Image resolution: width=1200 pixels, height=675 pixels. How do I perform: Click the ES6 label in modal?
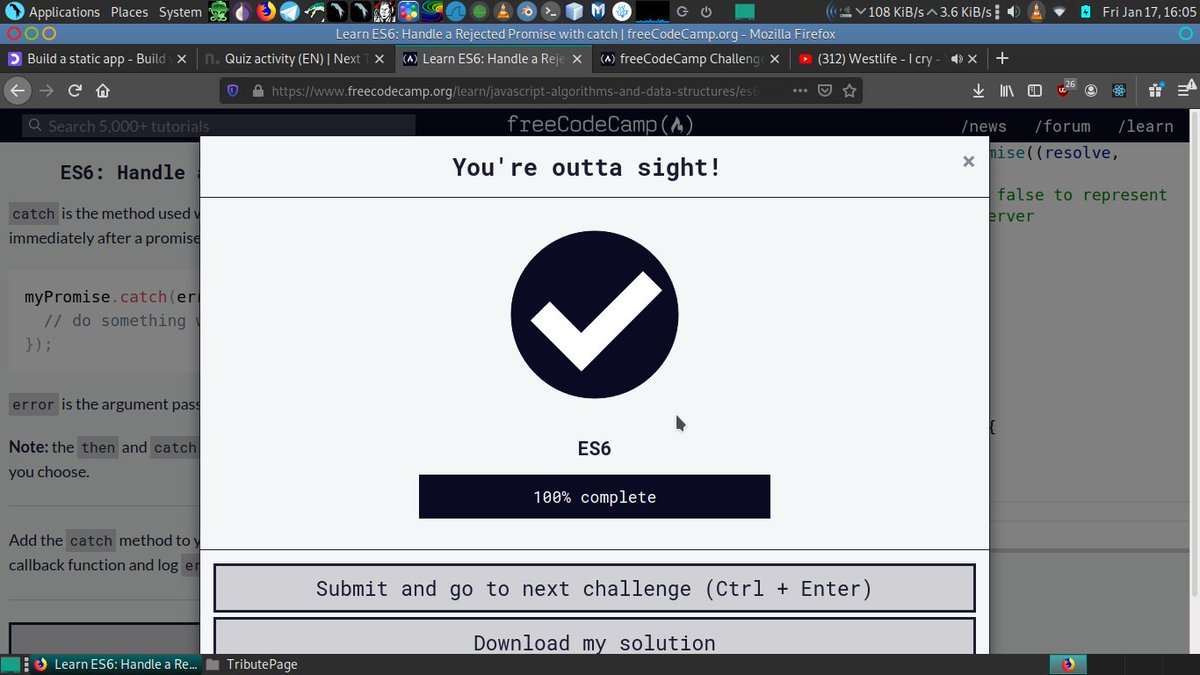tap(594, 448)
